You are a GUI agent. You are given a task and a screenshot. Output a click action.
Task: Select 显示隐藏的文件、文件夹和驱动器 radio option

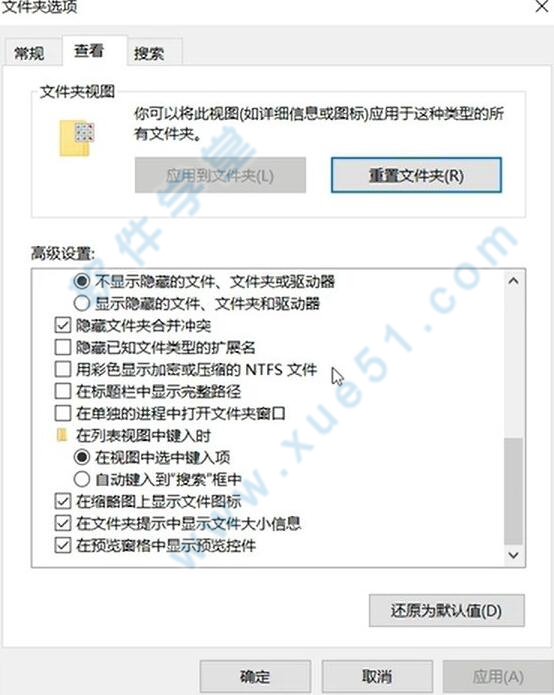(82, 304)
